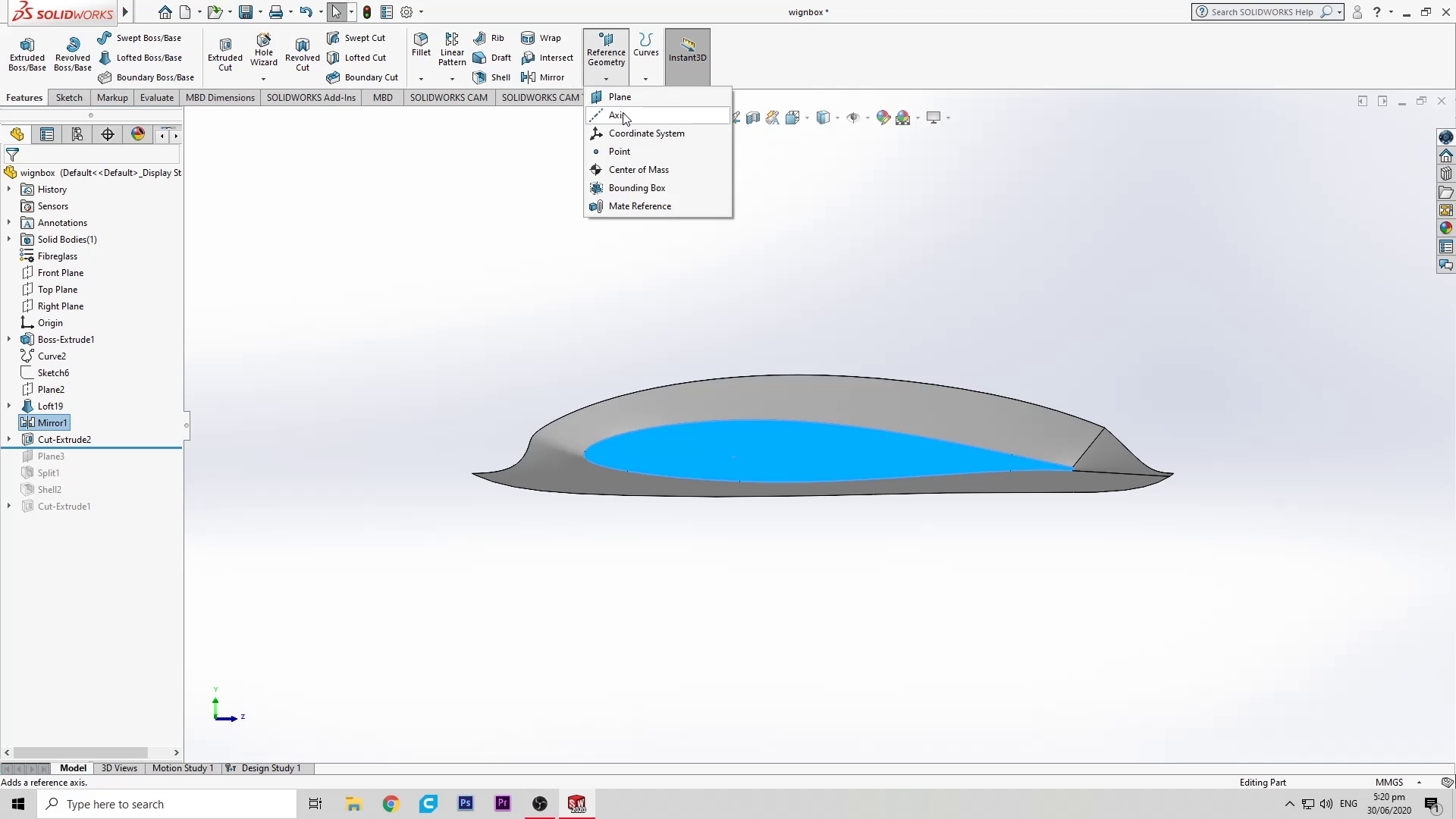Image resolution: width=1456 pixels, height=819 pixels.
Task: Choose Swept Boss/Base feature
Action: tap(140, 38)
